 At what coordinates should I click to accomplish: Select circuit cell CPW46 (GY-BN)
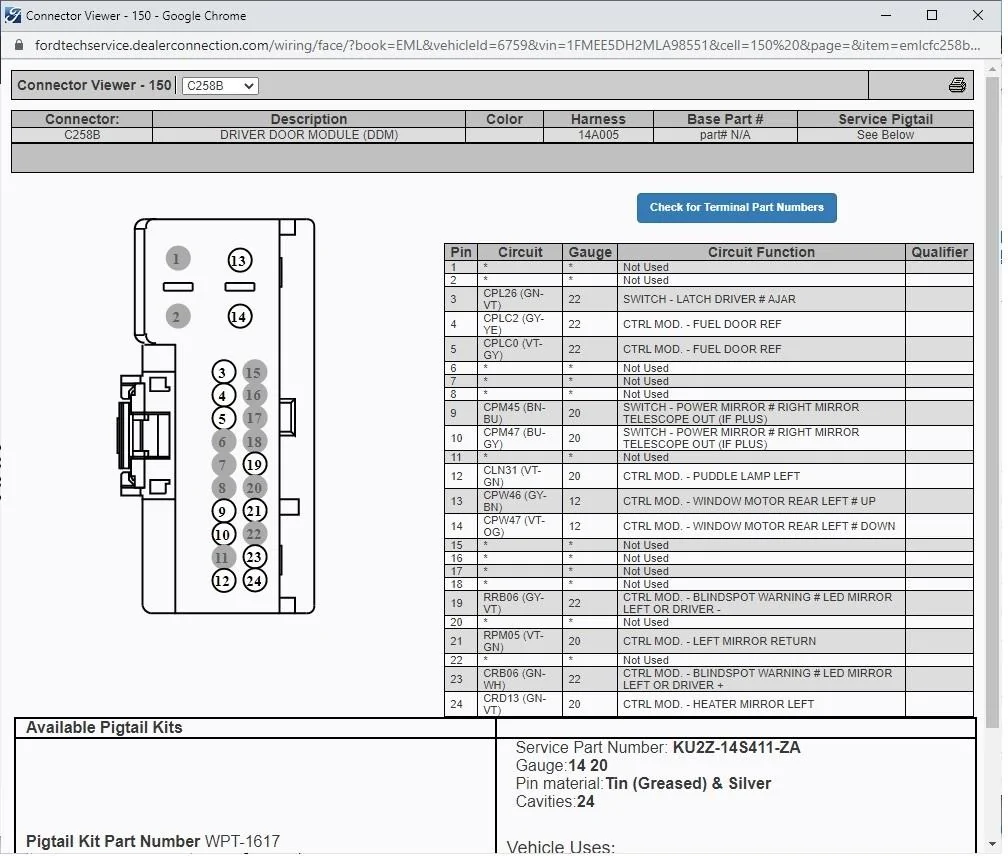click(520, 501)
